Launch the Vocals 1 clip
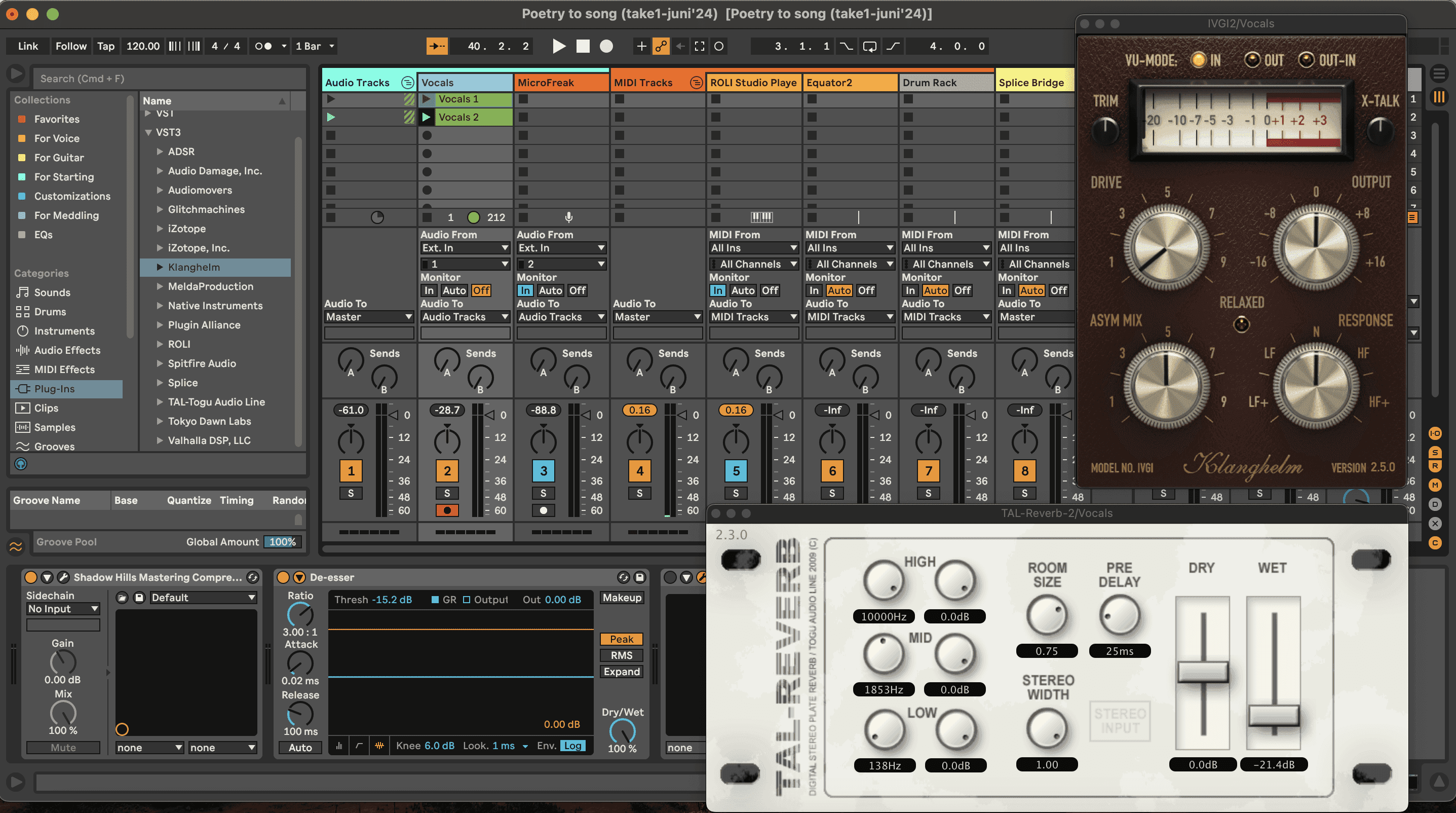Screen dimensions: 1456x813 coord(427,99)
